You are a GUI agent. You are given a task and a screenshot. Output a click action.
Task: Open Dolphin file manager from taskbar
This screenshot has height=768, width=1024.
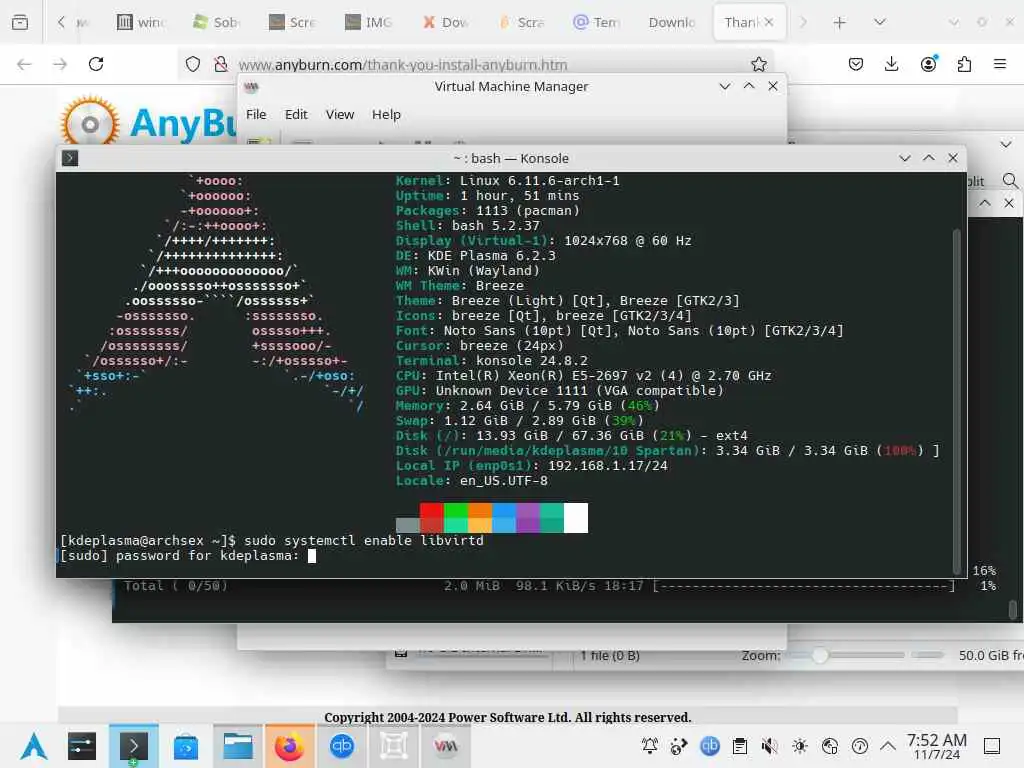coord(238,746)
